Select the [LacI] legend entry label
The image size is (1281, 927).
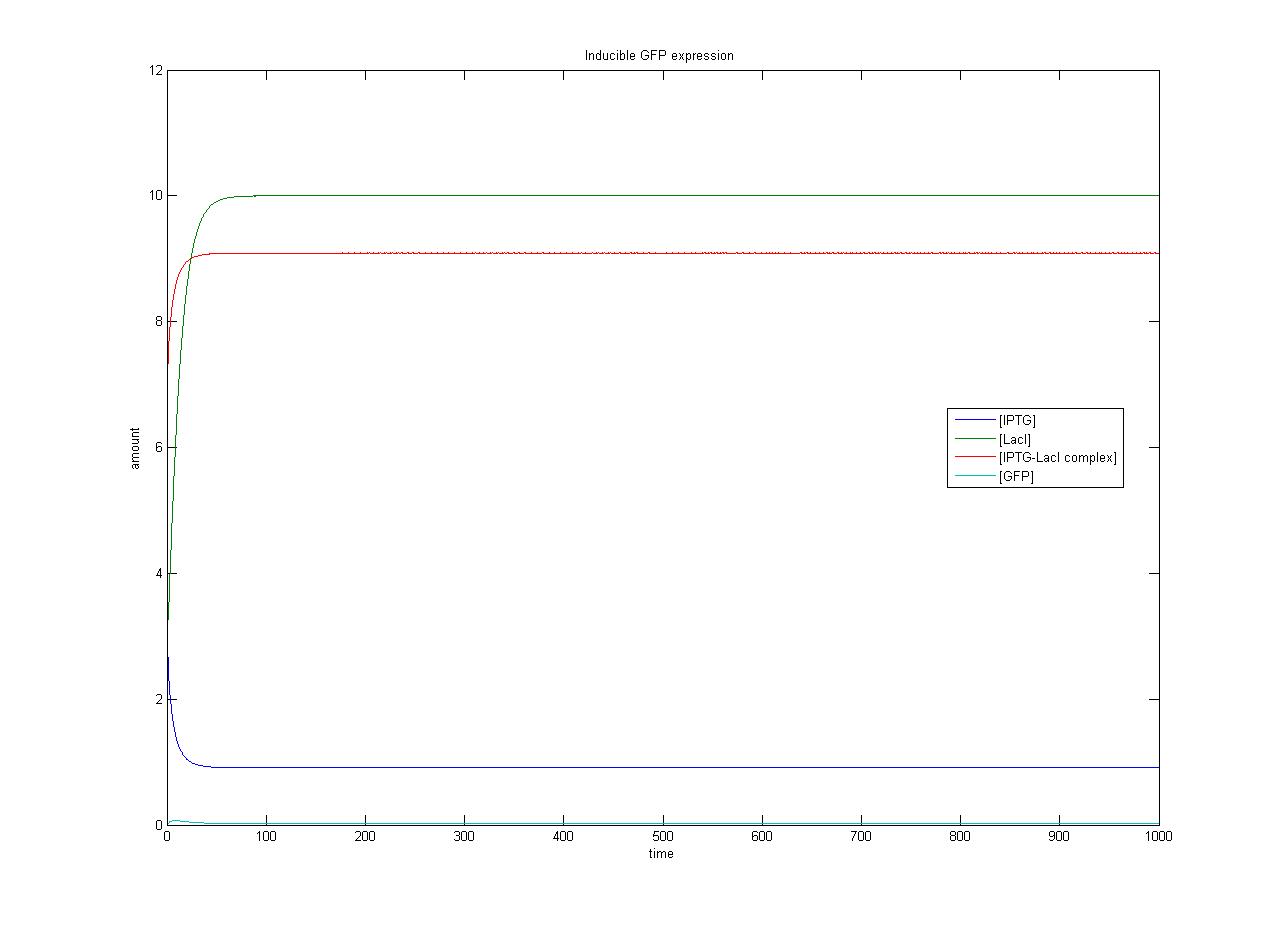click(x=1014, y=439)
